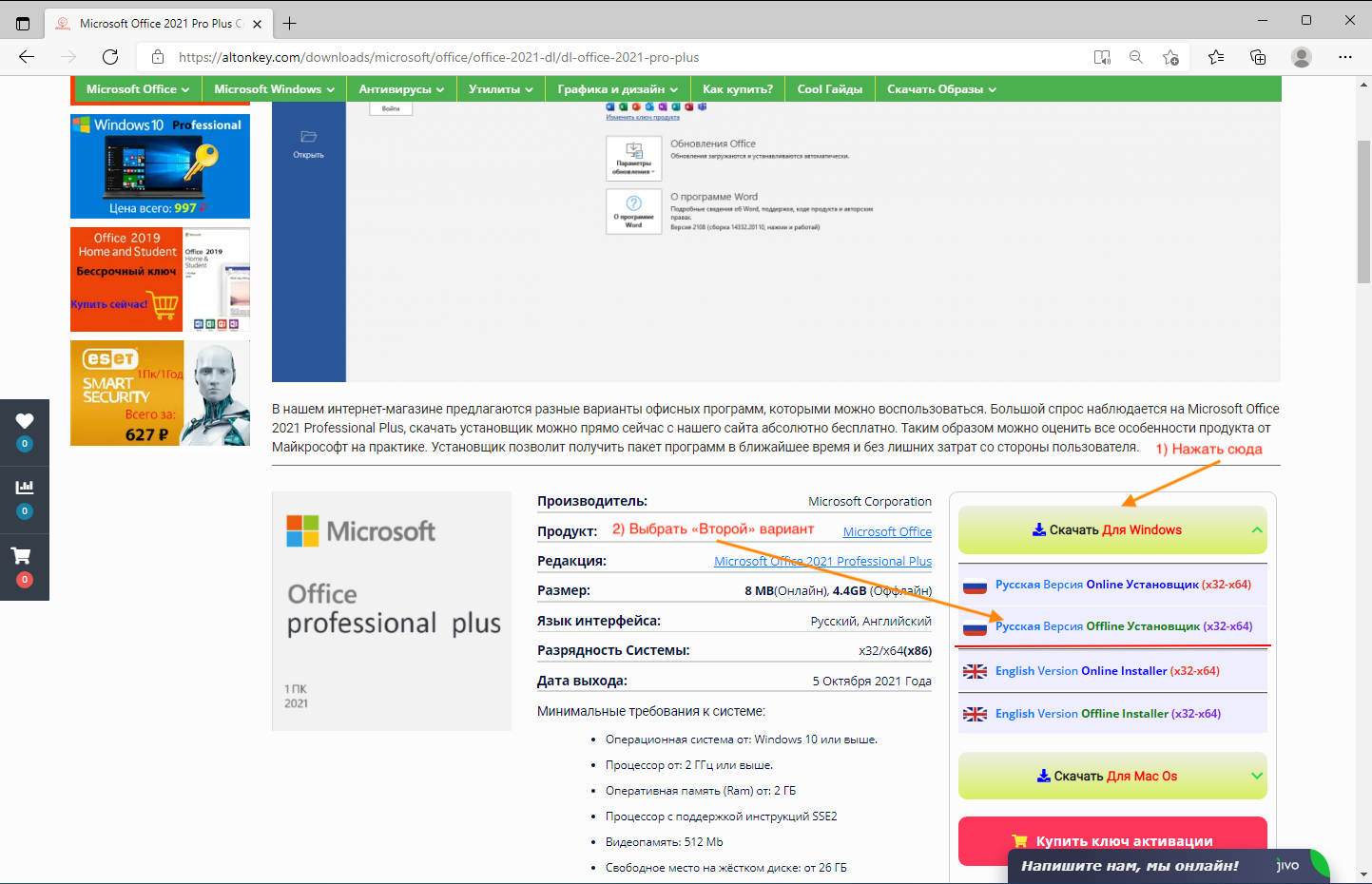Open the Microsoft Office menu

(x=138, y=89)
